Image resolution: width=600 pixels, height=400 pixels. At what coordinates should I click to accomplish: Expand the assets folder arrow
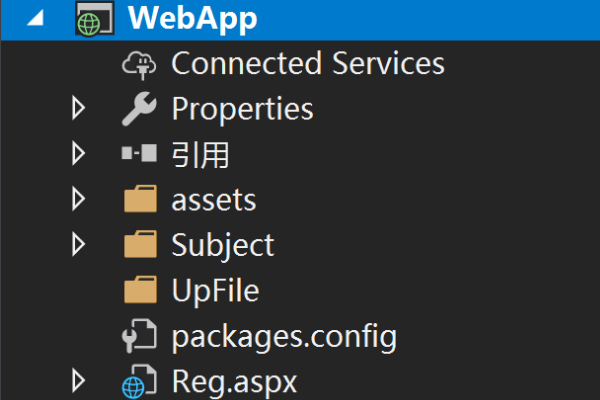click(79, 199)
